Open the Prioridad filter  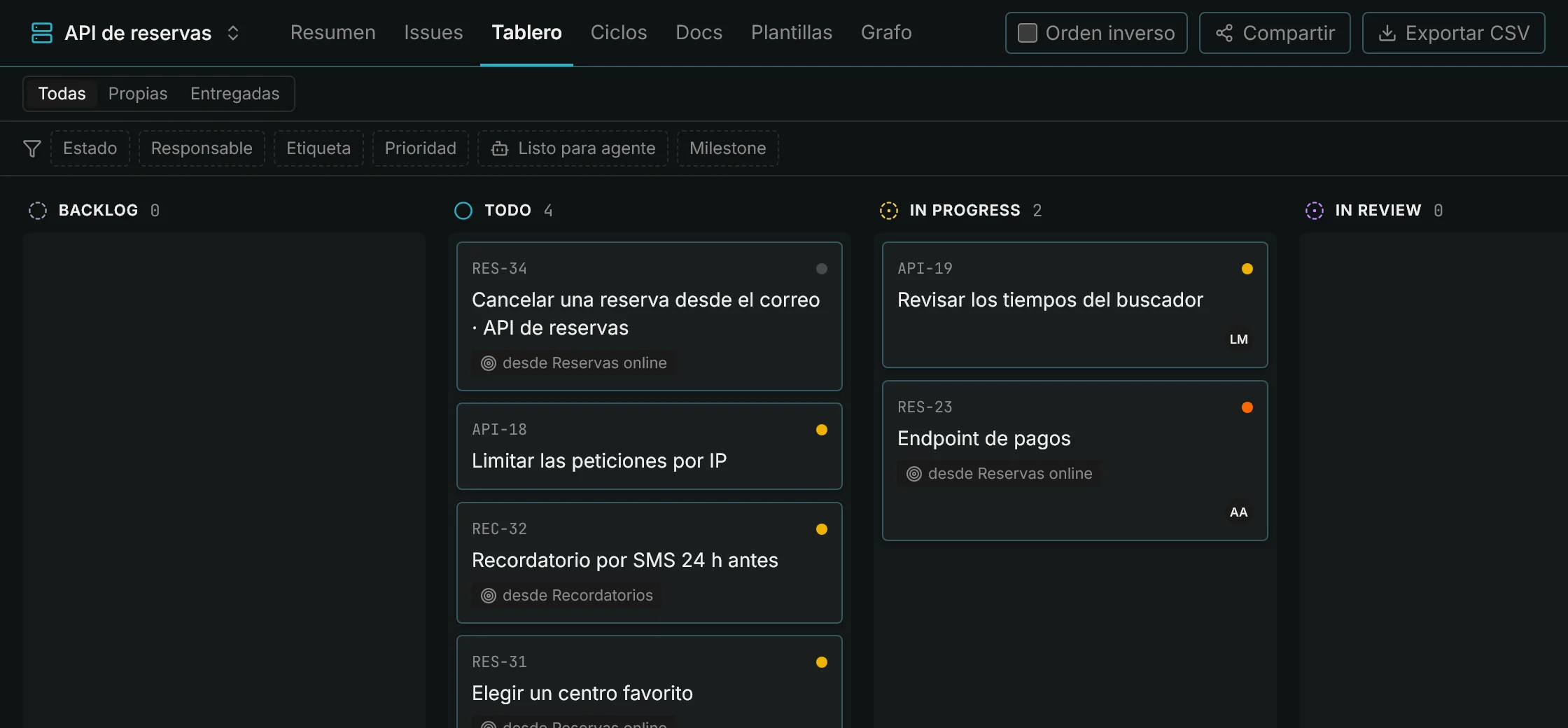[420, 148]
